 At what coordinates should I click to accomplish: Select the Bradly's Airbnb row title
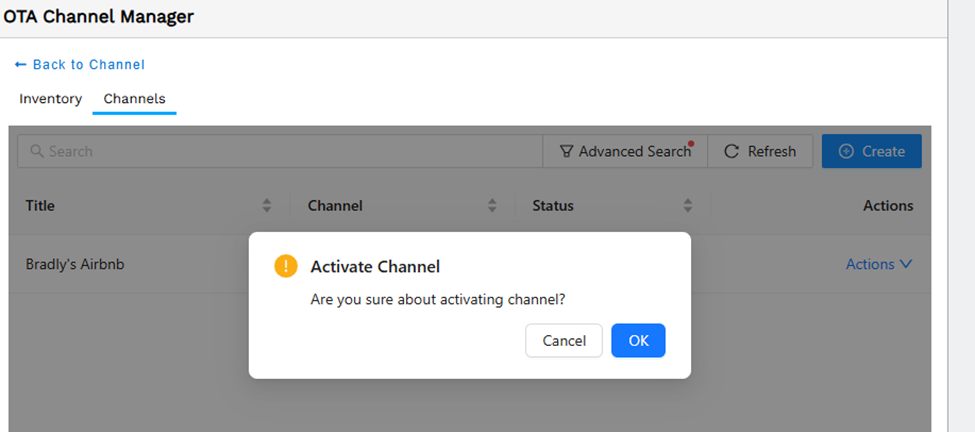click(x=75, y=264)
